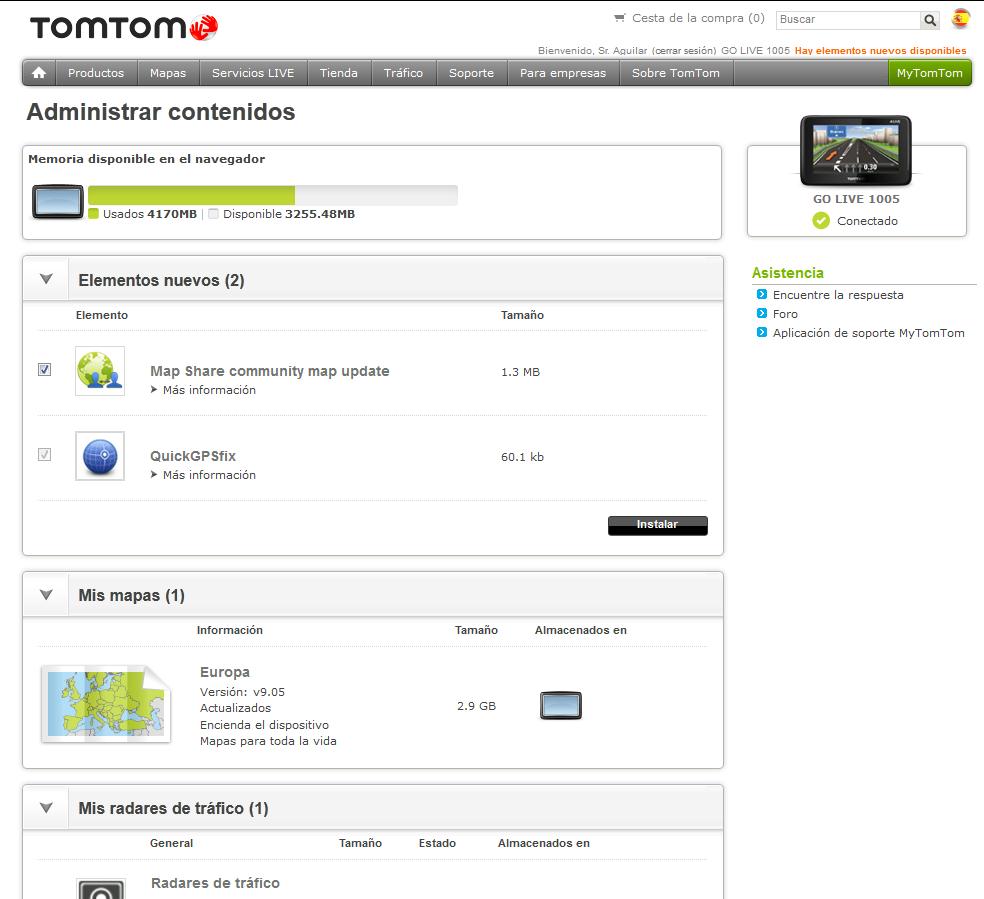The image size is (984, 899).
Task: Collapse the Mis radares de tráfico section
Action: click(46, 808)
